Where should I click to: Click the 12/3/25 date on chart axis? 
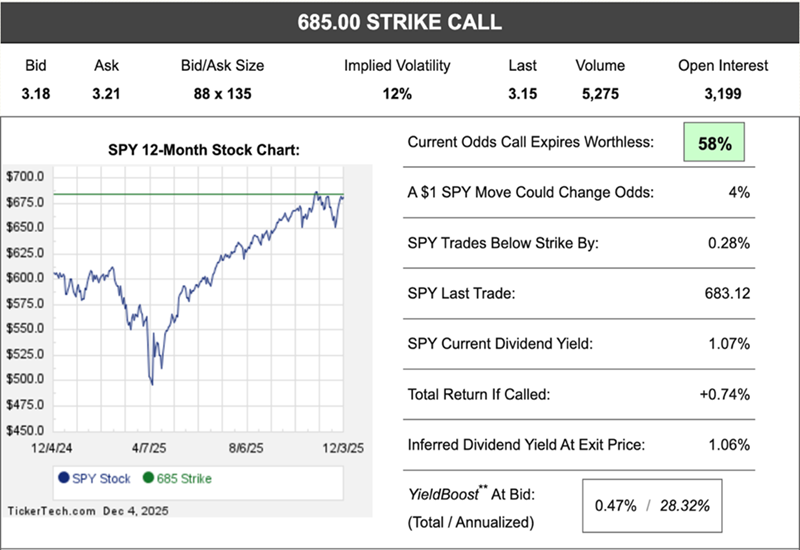tap(326, 450)
